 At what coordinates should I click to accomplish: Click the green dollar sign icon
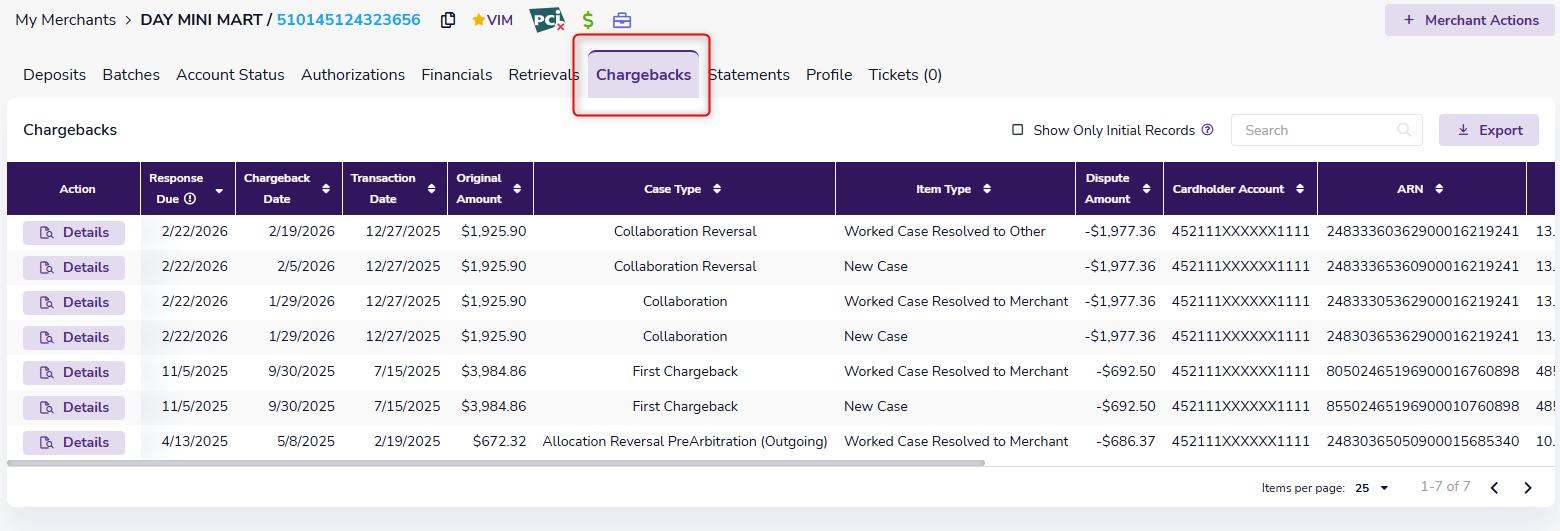point(588,20)
